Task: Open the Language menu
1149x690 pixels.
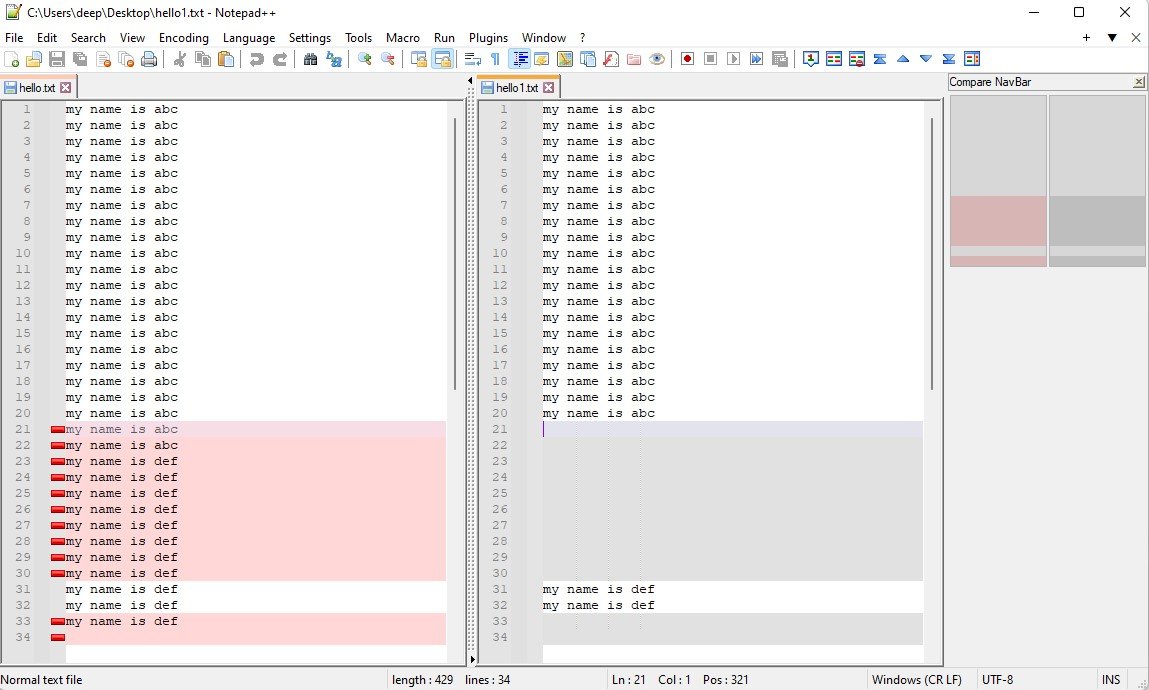Action: click(x=249, y=37)
